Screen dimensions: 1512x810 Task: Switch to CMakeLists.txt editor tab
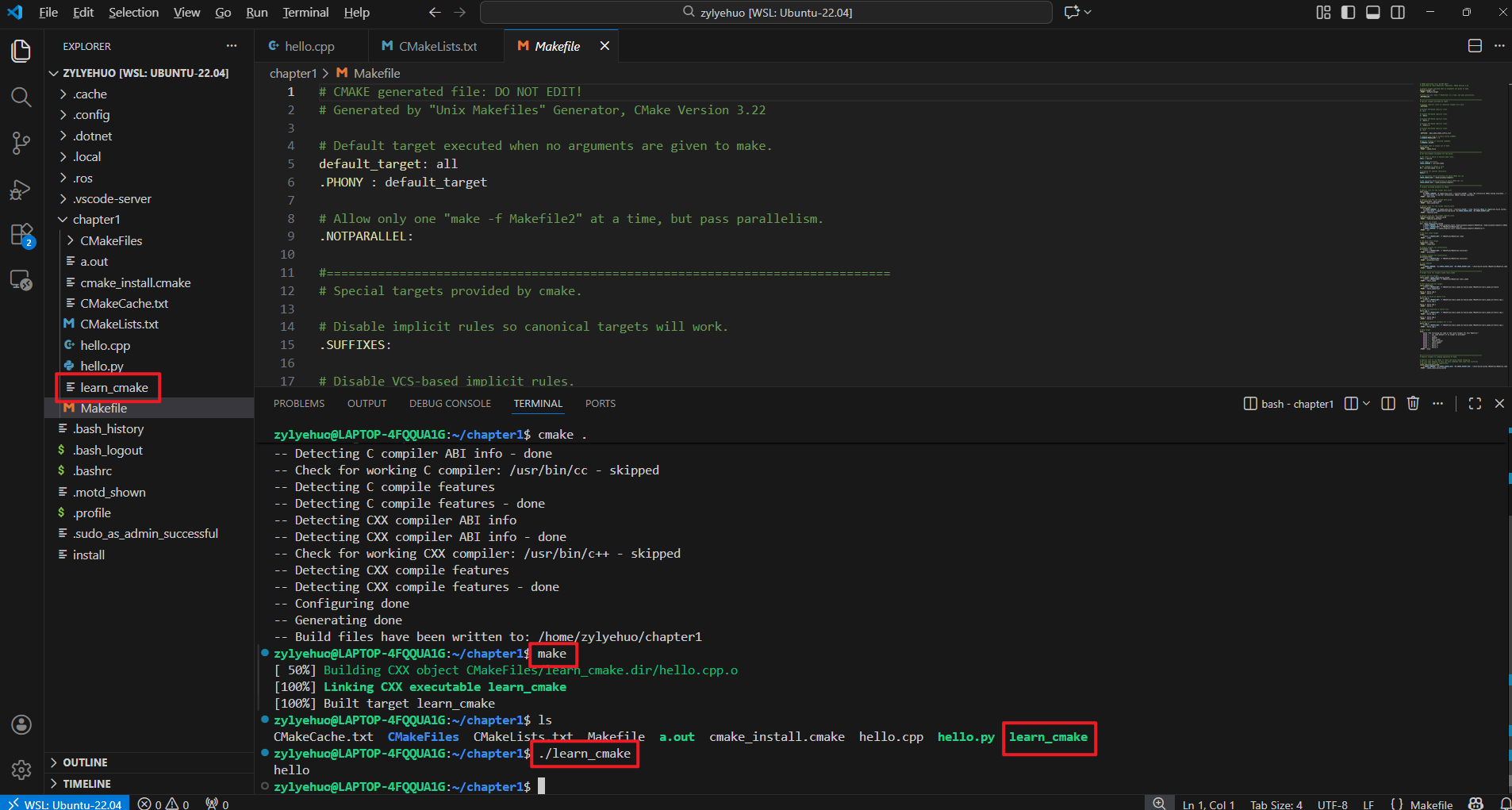point(436,46)
